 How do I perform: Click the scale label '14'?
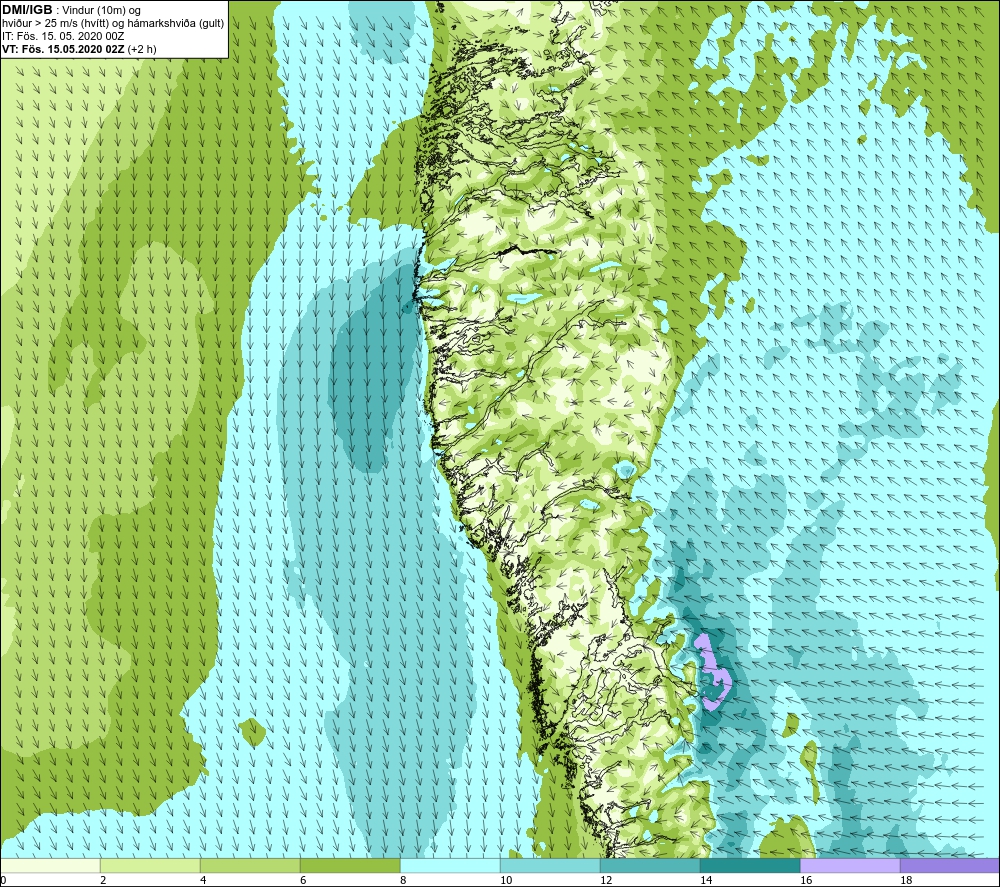(x=706, y=881)
